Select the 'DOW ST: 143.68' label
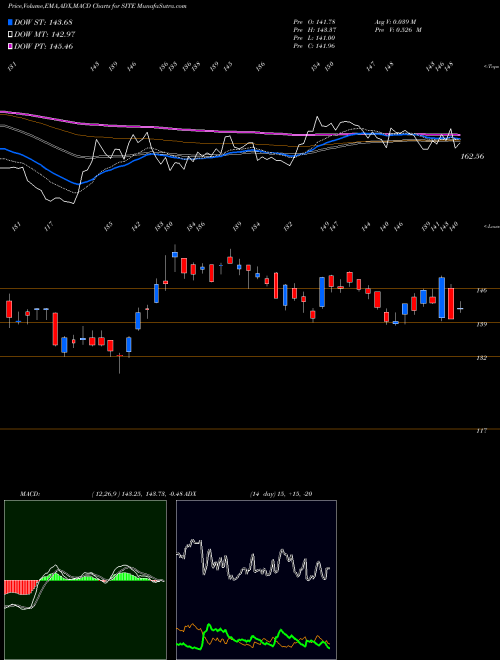This screenshot has width=500, height=660. pyautogui.click(x=44, y=22)
